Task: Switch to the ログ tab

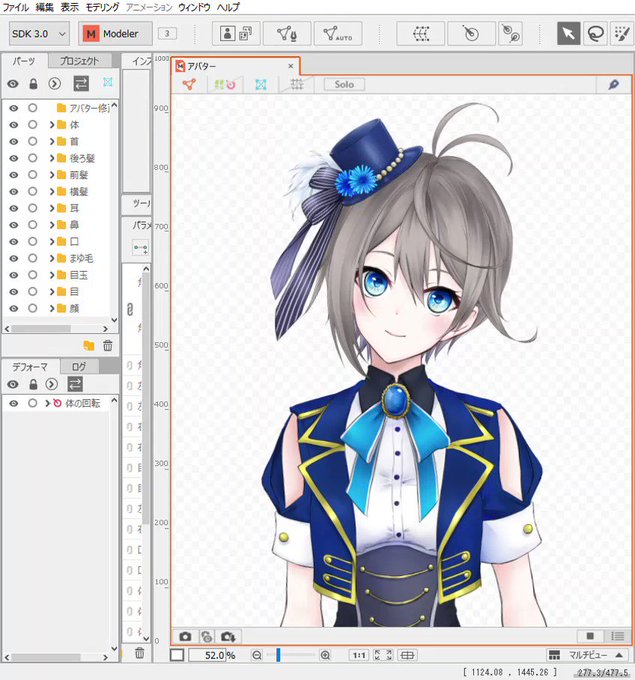Action: [x=79, y=366]
